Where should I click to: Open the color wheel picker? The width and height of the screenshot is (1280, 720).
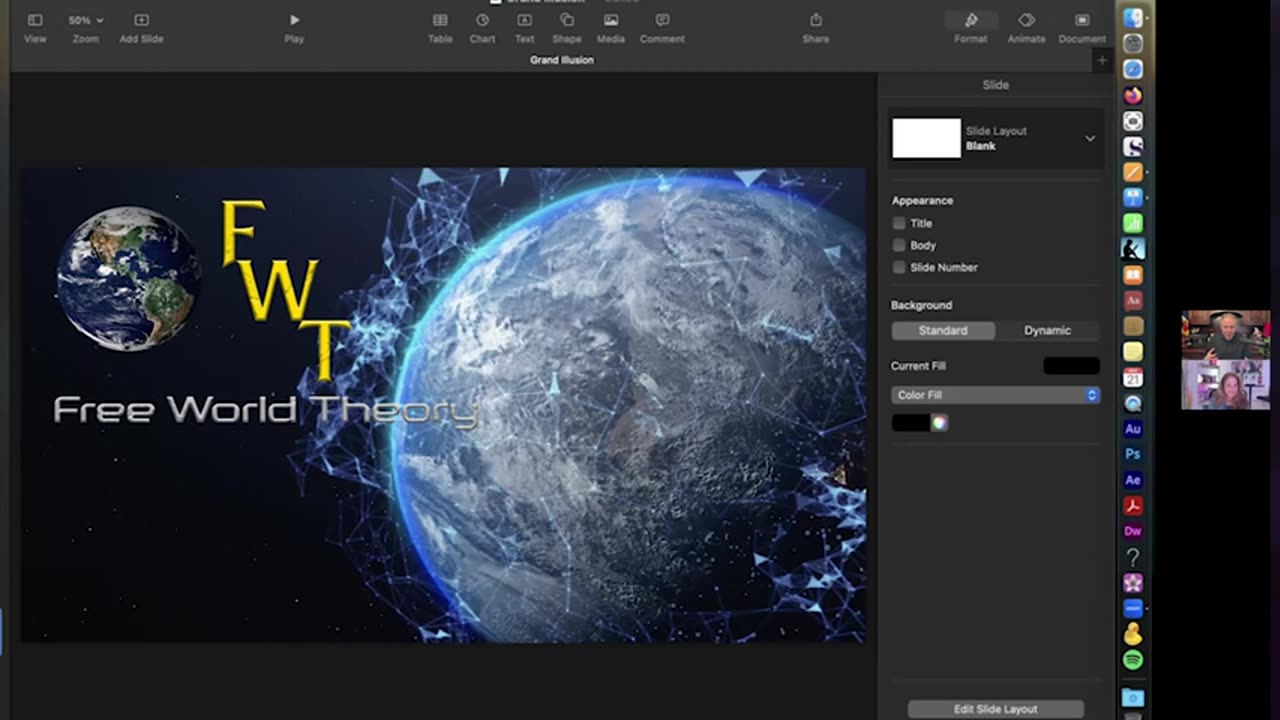click(x=939, y=423)
